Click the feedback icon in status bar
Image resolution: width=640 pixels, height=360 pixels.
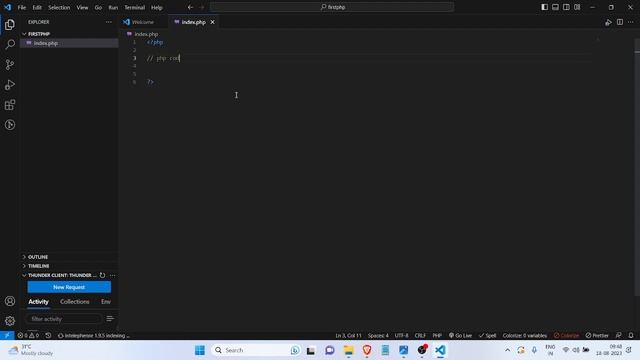pos(618,336)
